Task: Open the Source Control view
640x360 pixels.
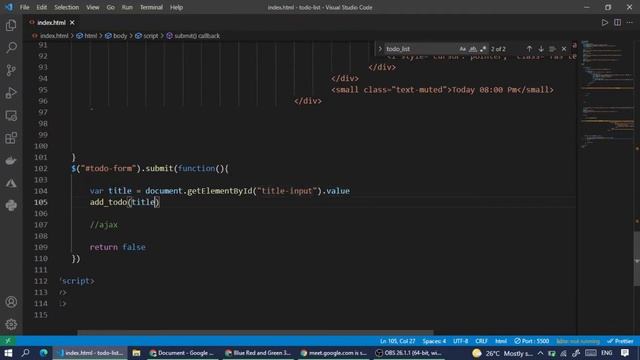Action: pyautogui.click(x=11, y=70)
